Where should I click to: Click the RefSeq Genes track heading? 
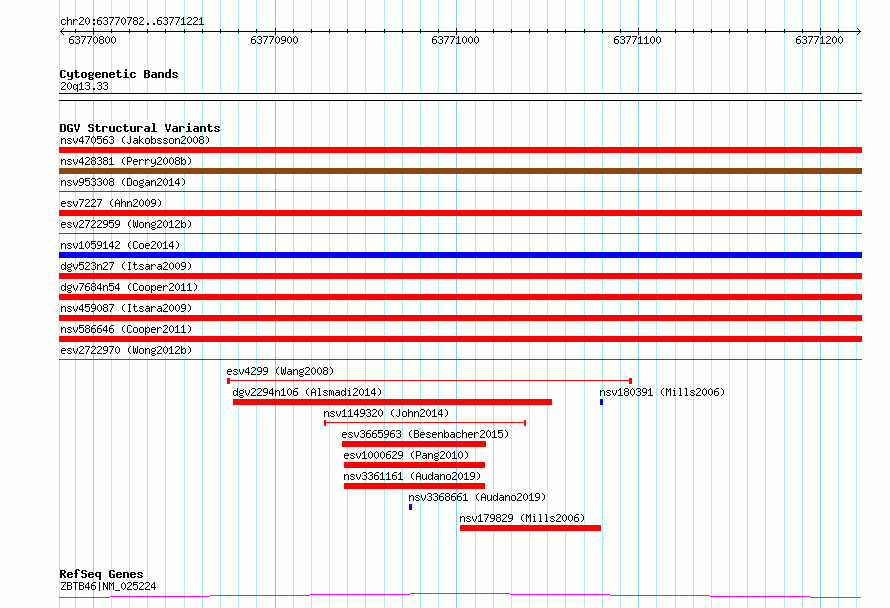[x=101, y=575]
